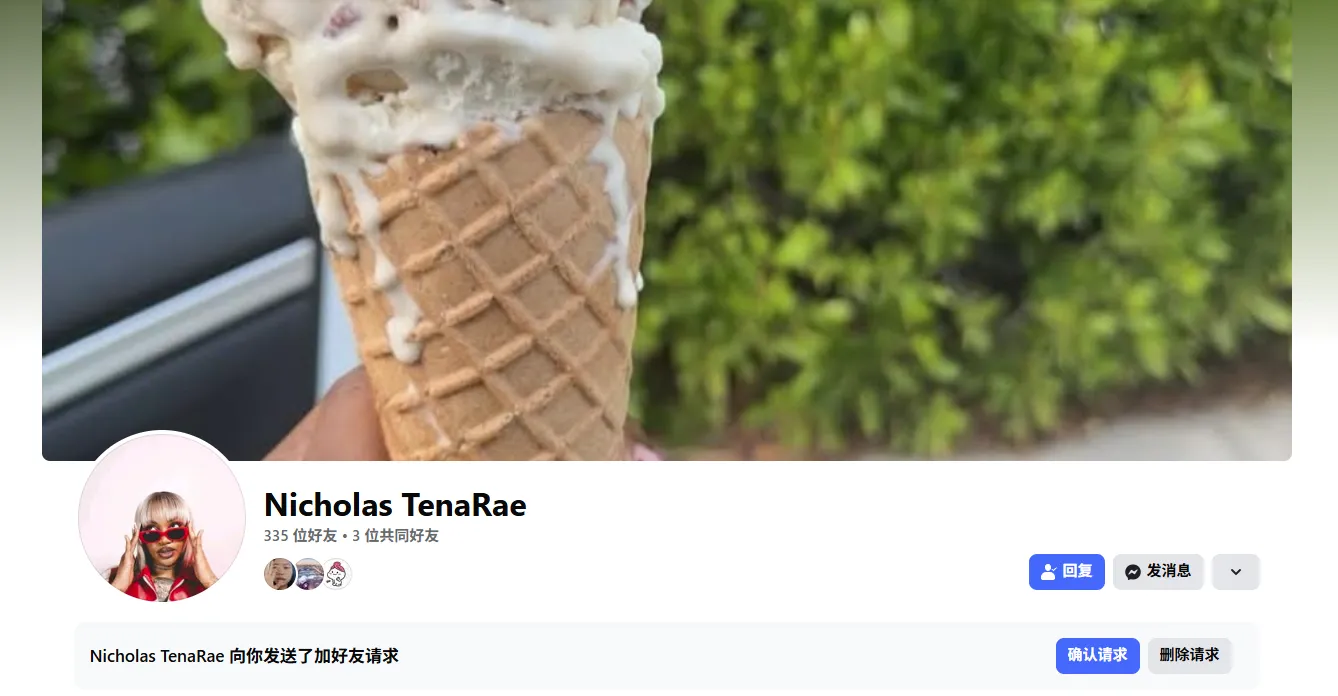Open the 335 位好友 friends list
The image size is (1338, 696).
click(300, 536)
